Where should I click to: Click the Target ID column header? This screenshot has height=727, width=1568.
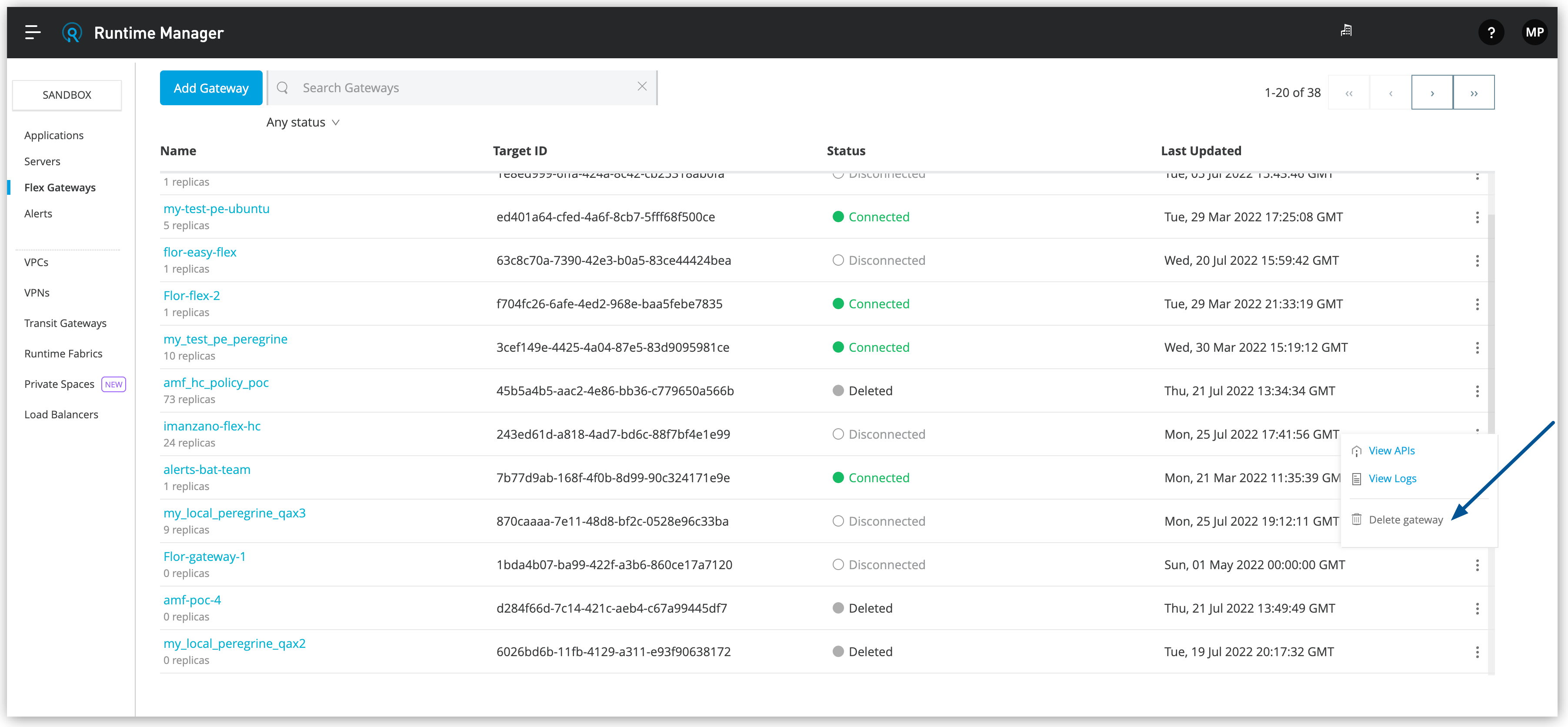pos(520,151)
